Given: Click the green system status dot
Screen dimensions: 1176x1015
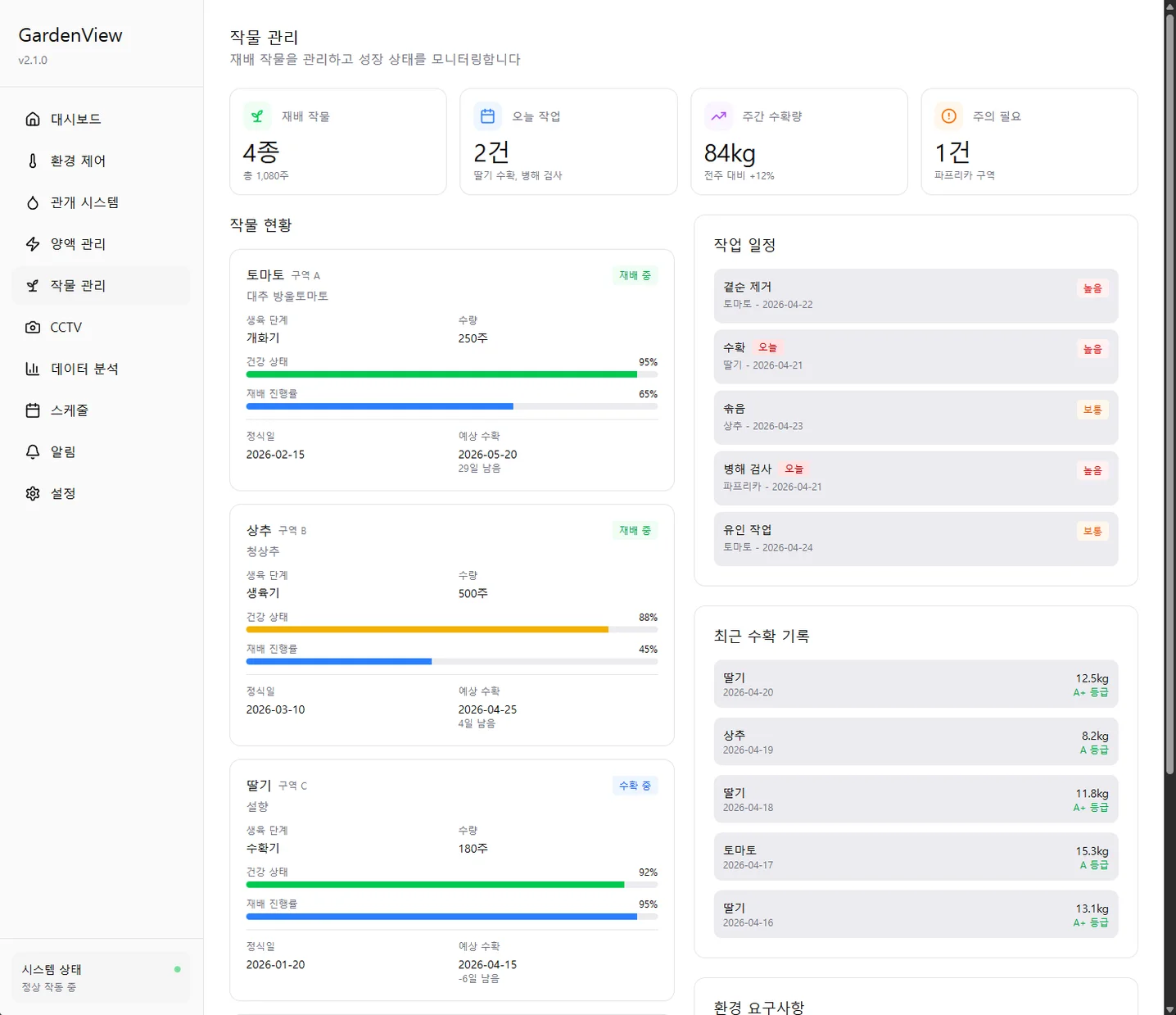Looking at the screenshot, I should (177, 969).
